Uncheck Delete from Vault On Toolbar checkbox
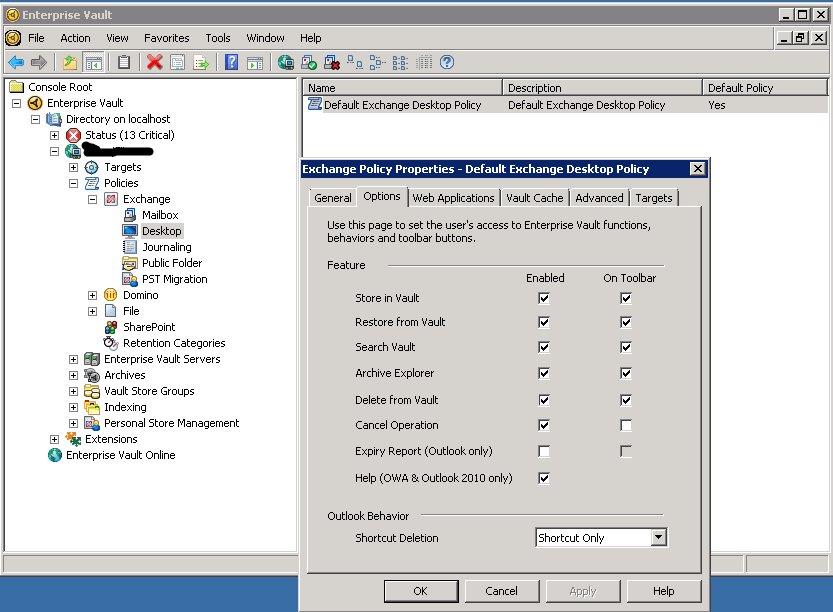Image resolution: width=833 pixels, height=612 pixels. [626, 400]
